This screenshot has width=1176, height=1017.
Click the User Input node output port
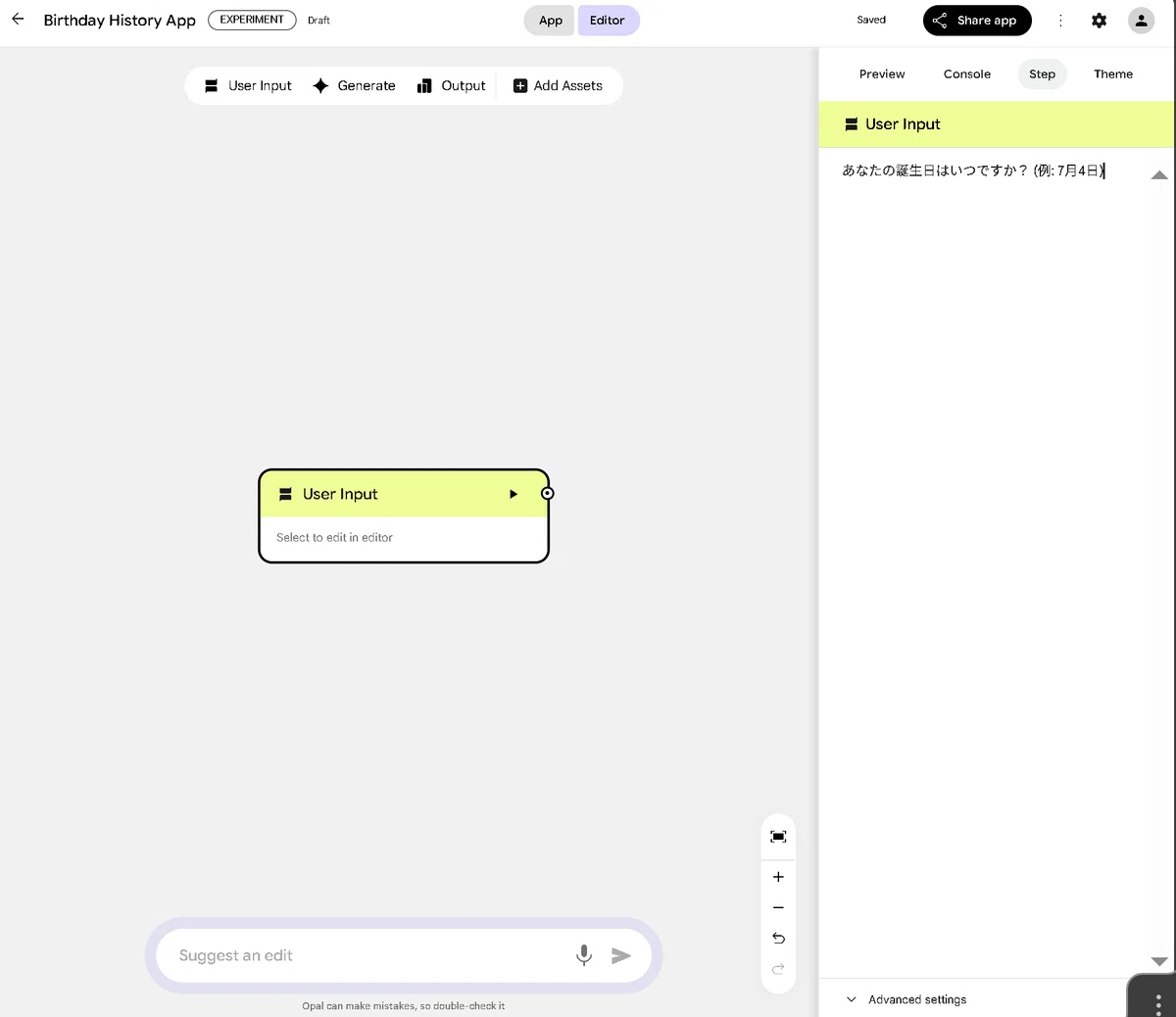click(x=548, y=494)
